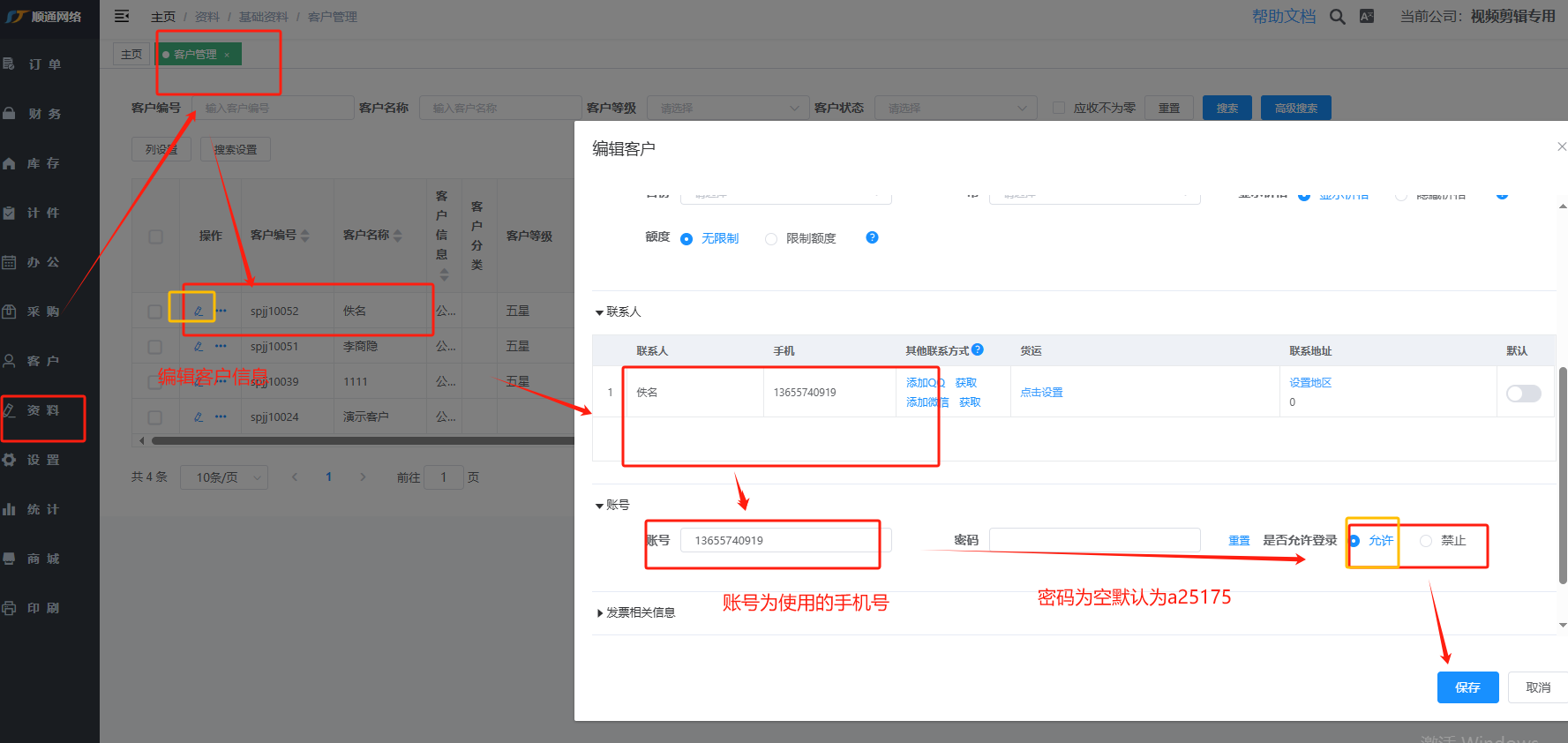Tick the checkbox for row spjj10052
Image resolution: width=1568 pixels, height=743 pixels.
pos(154,311)
